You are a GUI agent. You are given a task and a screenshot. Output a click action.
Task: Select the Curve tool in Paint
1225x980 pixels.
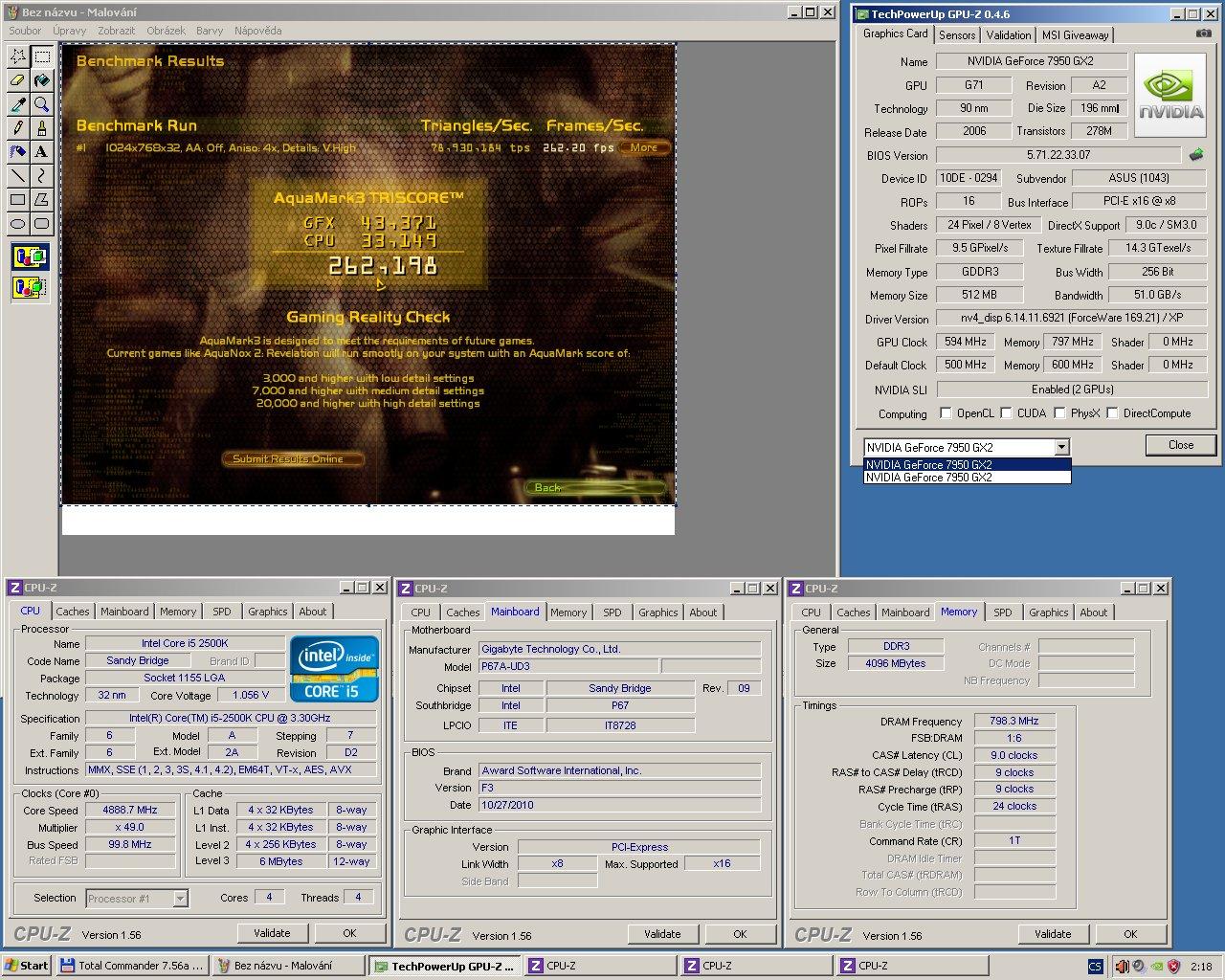point(42,176)
